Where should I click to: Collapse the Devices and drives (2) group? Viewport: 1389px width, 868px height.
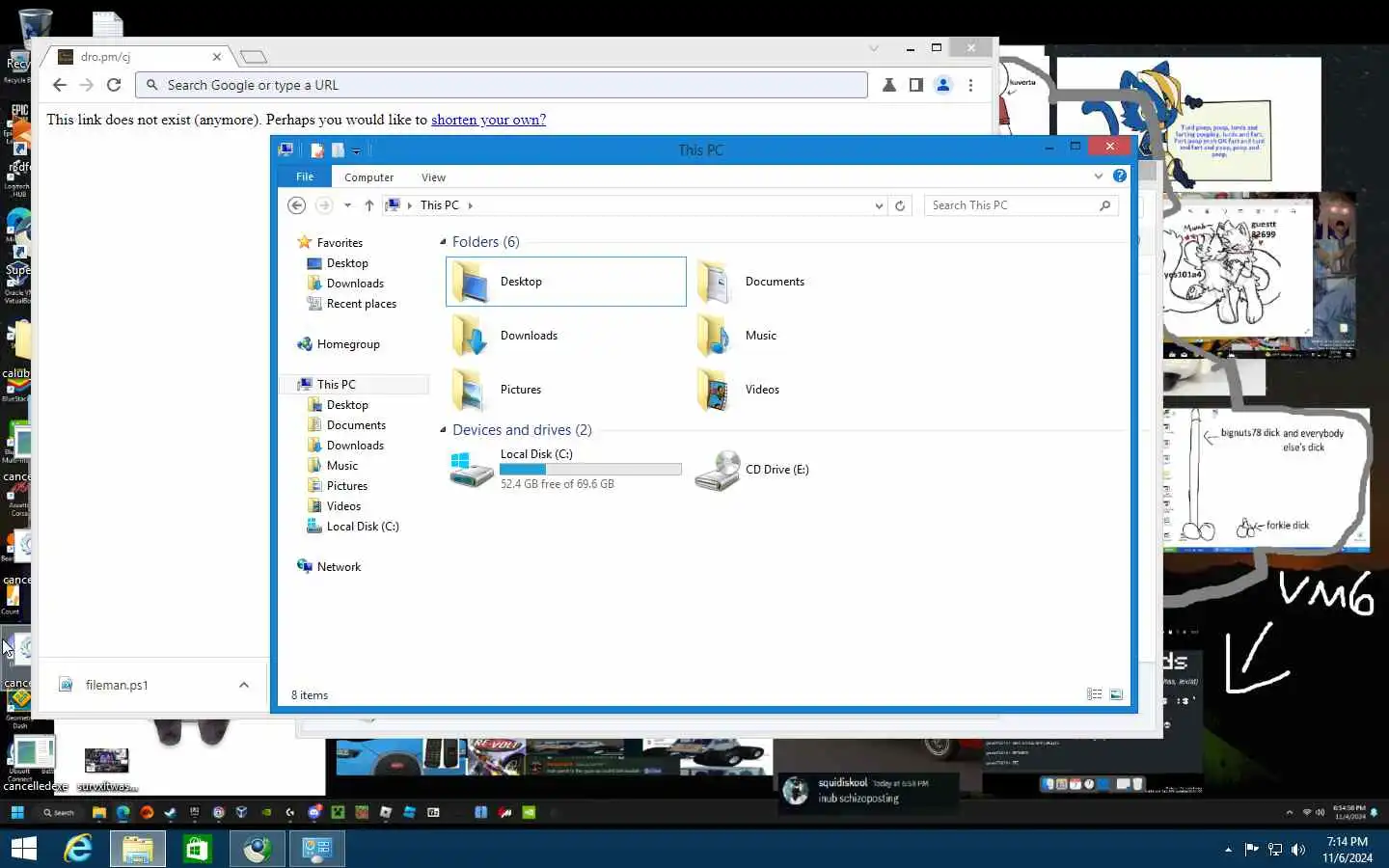(x=443, y=430)
